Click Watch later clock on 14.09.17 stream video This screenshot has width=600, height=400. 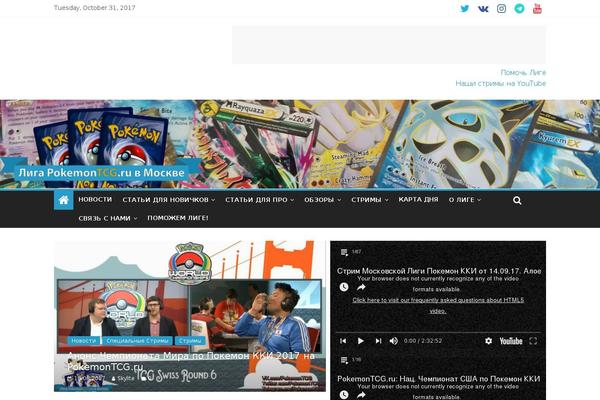[x=344, y=287]
